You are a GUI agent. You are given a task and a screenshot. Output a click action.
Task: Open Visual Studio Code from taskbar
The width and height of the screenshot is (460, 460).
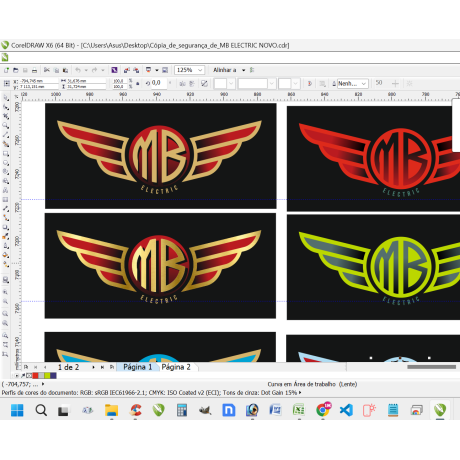point(346,410)
